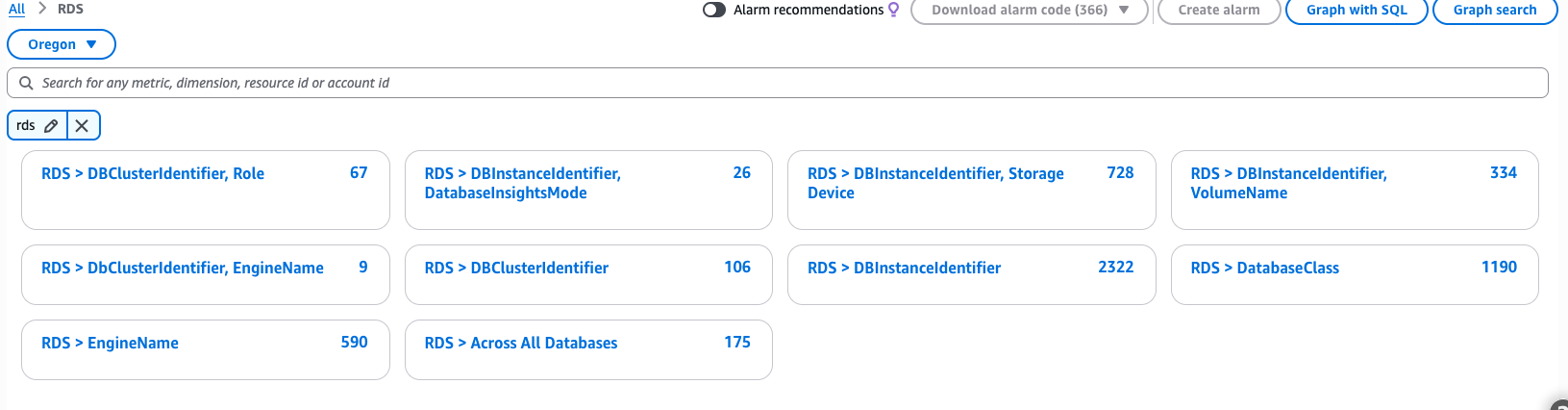Open Graph with SQL
This screenshot has width=1568, height=410.
click(1356, 10)
